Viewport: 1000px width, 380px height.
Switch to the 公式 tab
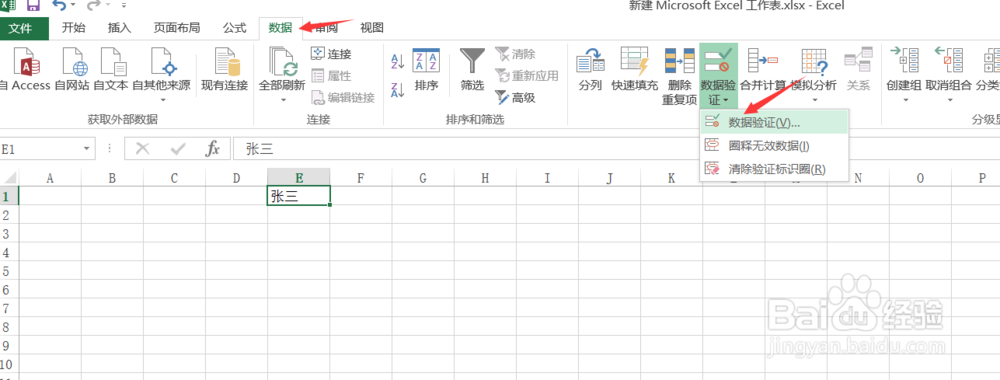pyautogui.click(x=234, y=28)
